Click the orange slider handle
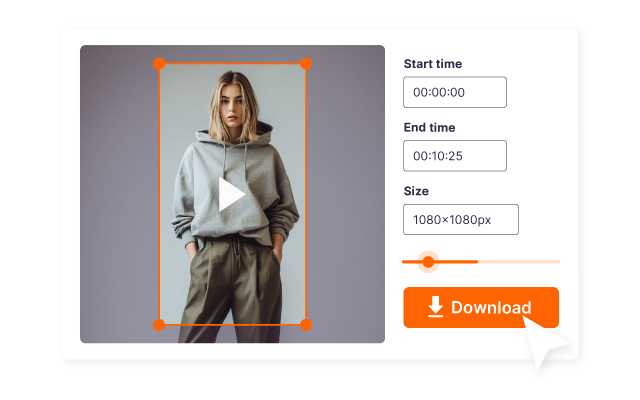This screenshot has height=400, width=640. pyautogui.click(x=428, y=262)
